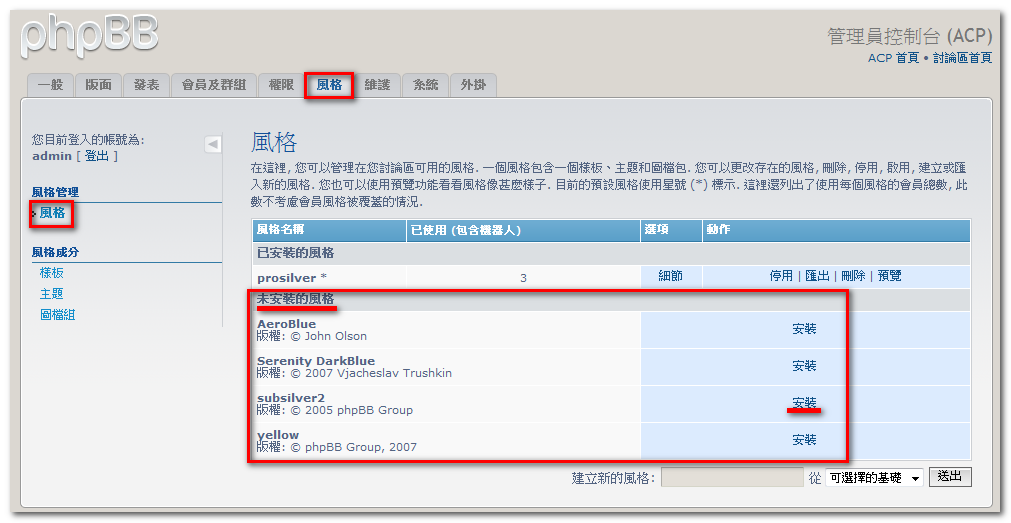Click the 送出 submit button
The image size is (1011, 523).
950,477
